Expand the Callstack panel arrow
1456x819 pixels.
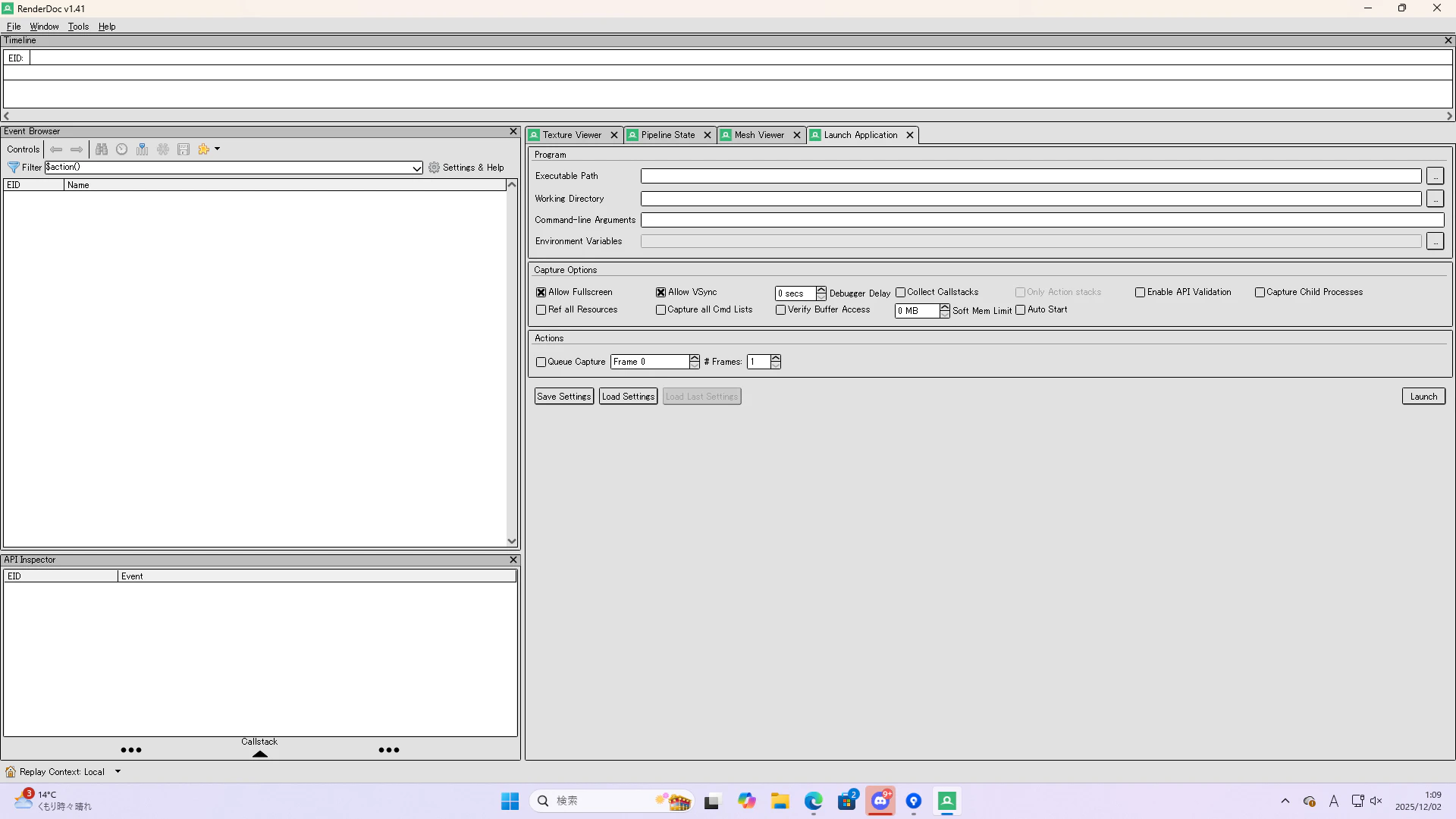pos(259,753)
